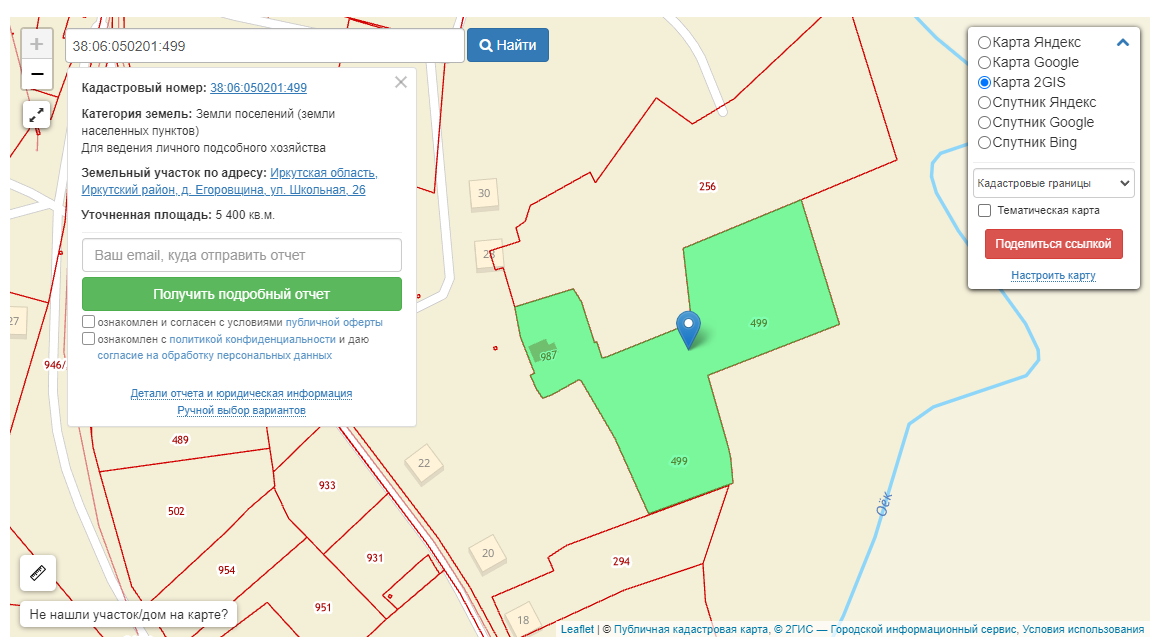
Task: Click the Оёк river label
Action: (885, 504)
